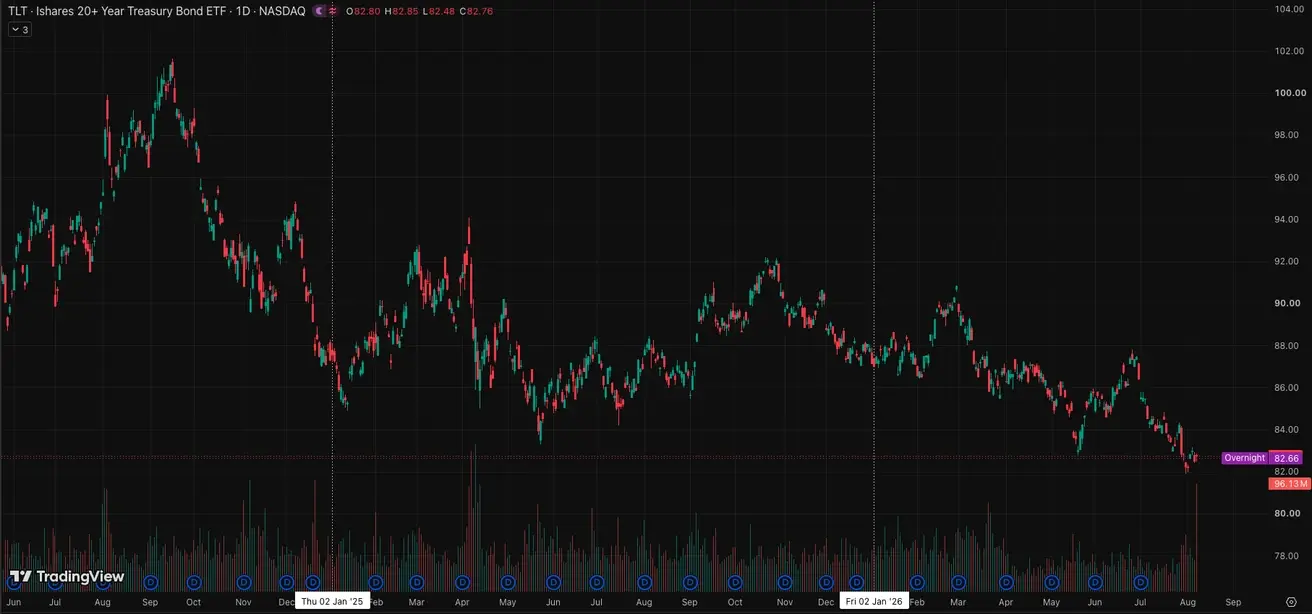Screen dimensions: 1312x614
Task: Click the March 2026 dividend marker
Action: (960, 581)
